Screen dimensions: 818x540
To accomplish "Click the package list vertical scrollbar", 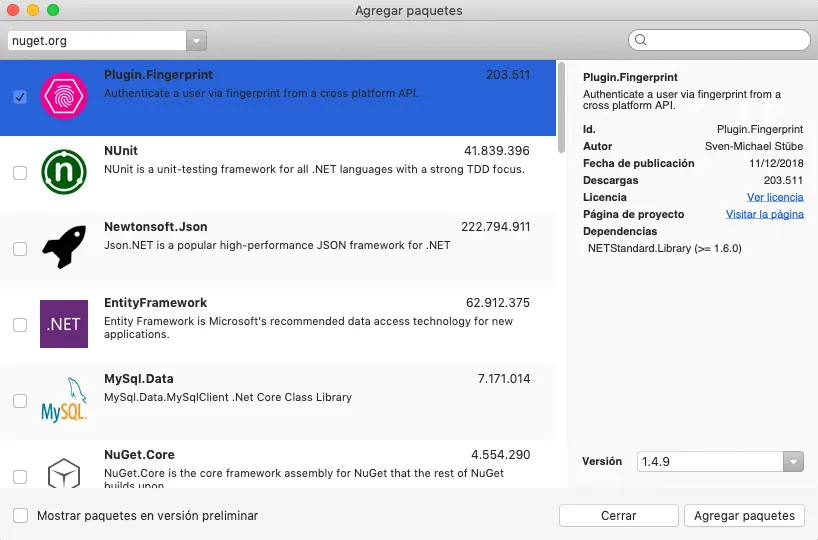I will click(561, 107).
